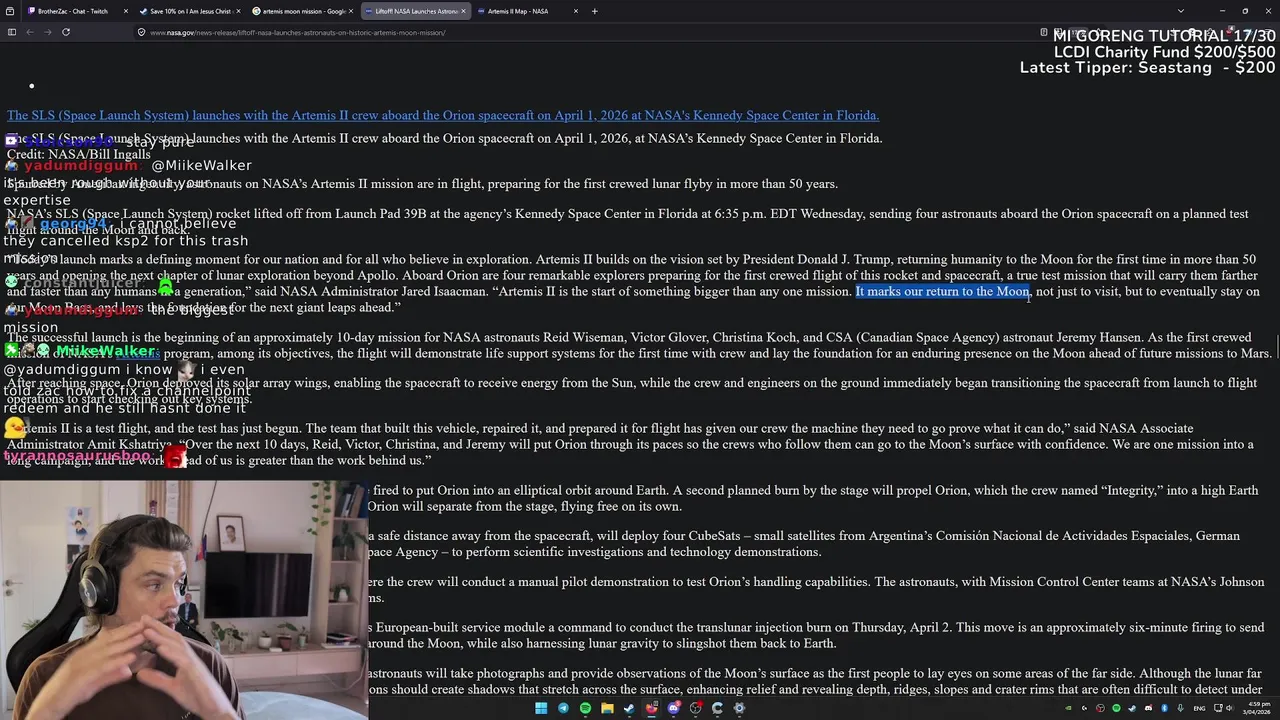Open Spotify from the taskbar

[x=585, y=708]
